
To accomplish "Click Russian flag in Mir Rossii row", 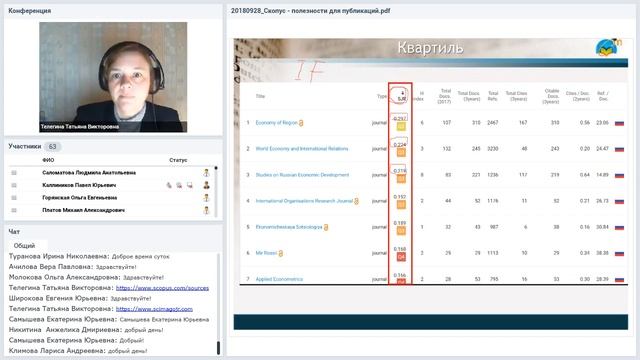I will (x=619, y=253).
